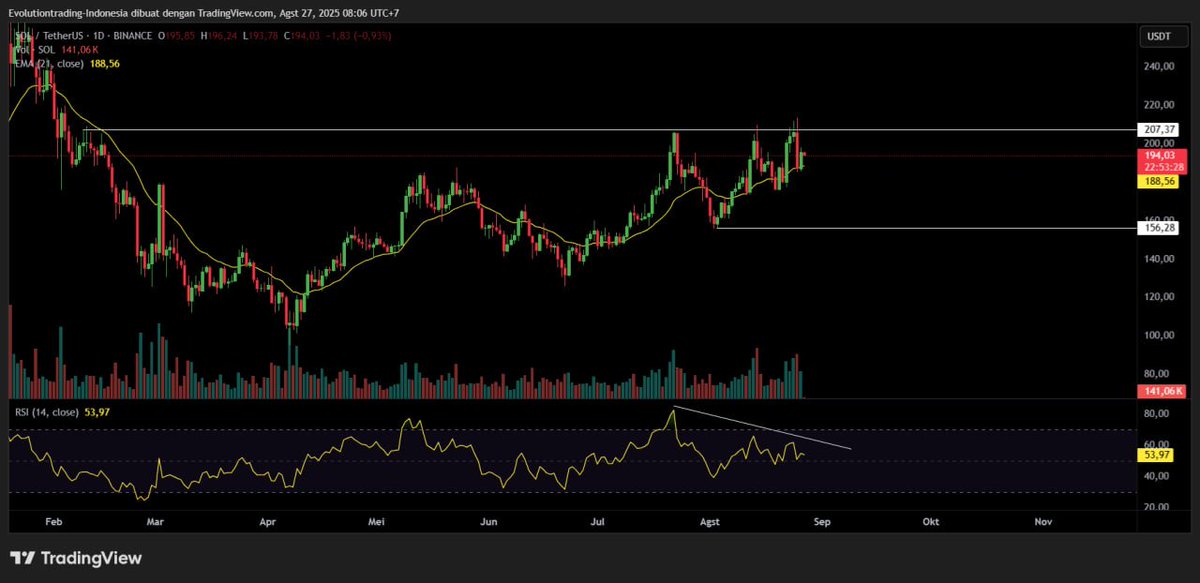The image size is (1200, 583).
Task: Click the -1,83 (-0,93%) change value
Action: [358, 36]
